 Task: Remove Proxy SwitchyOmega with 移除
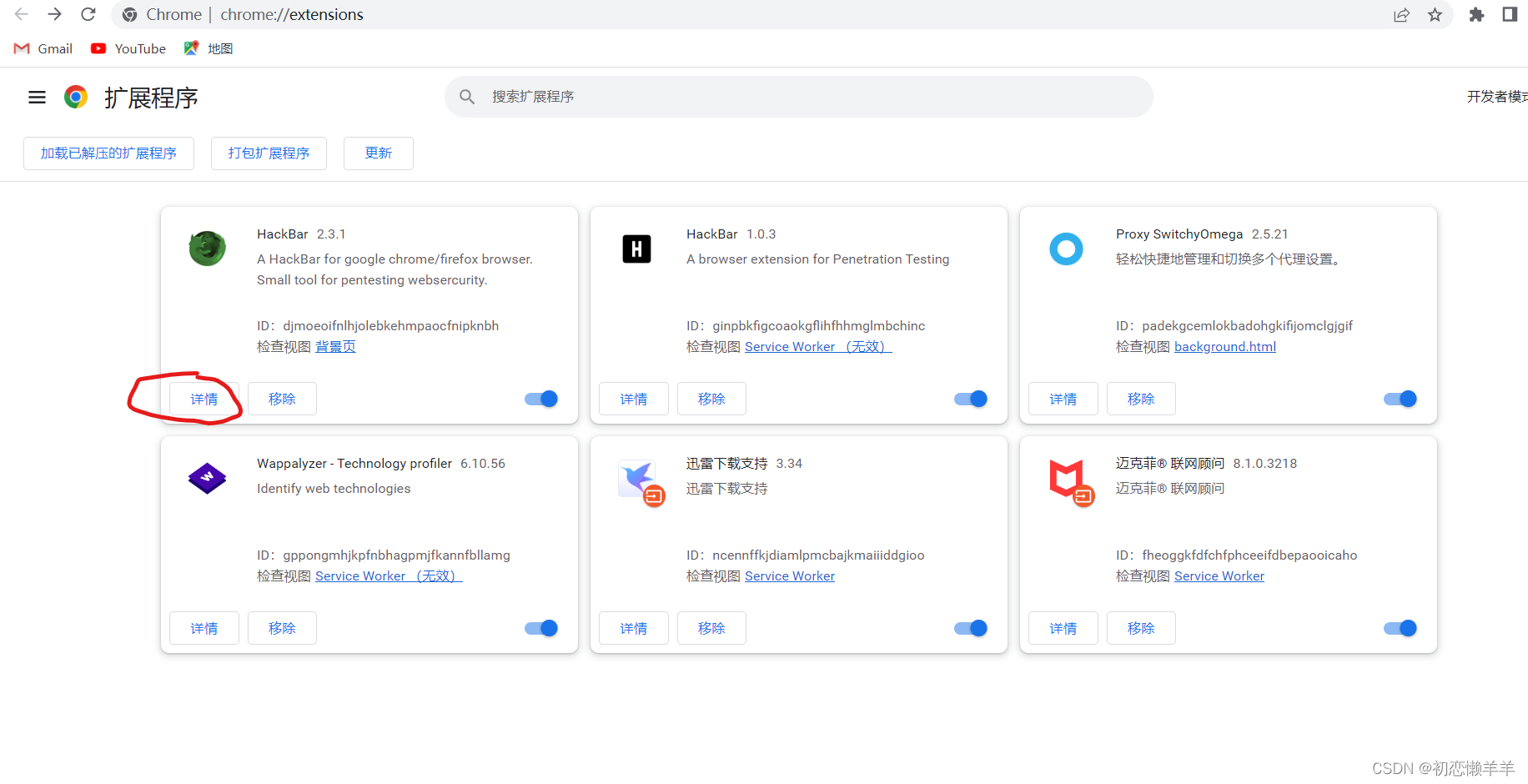(1141, 399)
